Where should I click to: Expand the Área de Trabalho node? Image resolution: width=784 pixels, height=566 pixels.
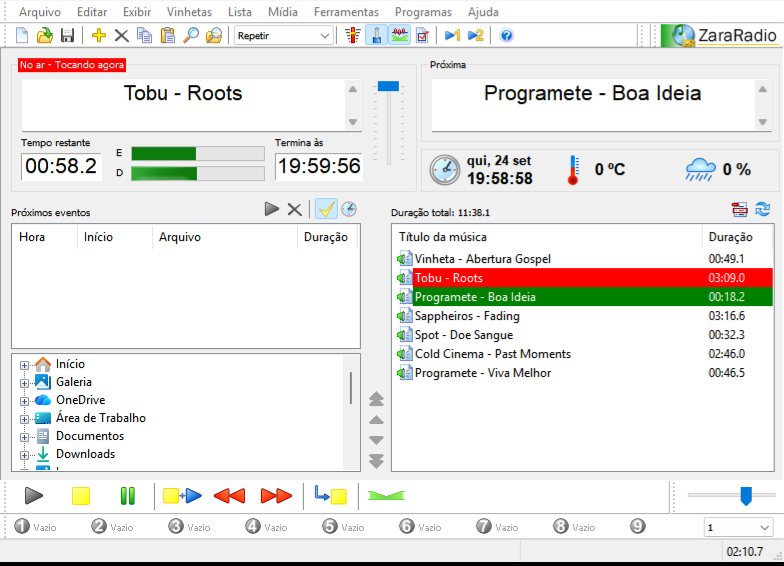pyautogui.click(x=24, y=419)
